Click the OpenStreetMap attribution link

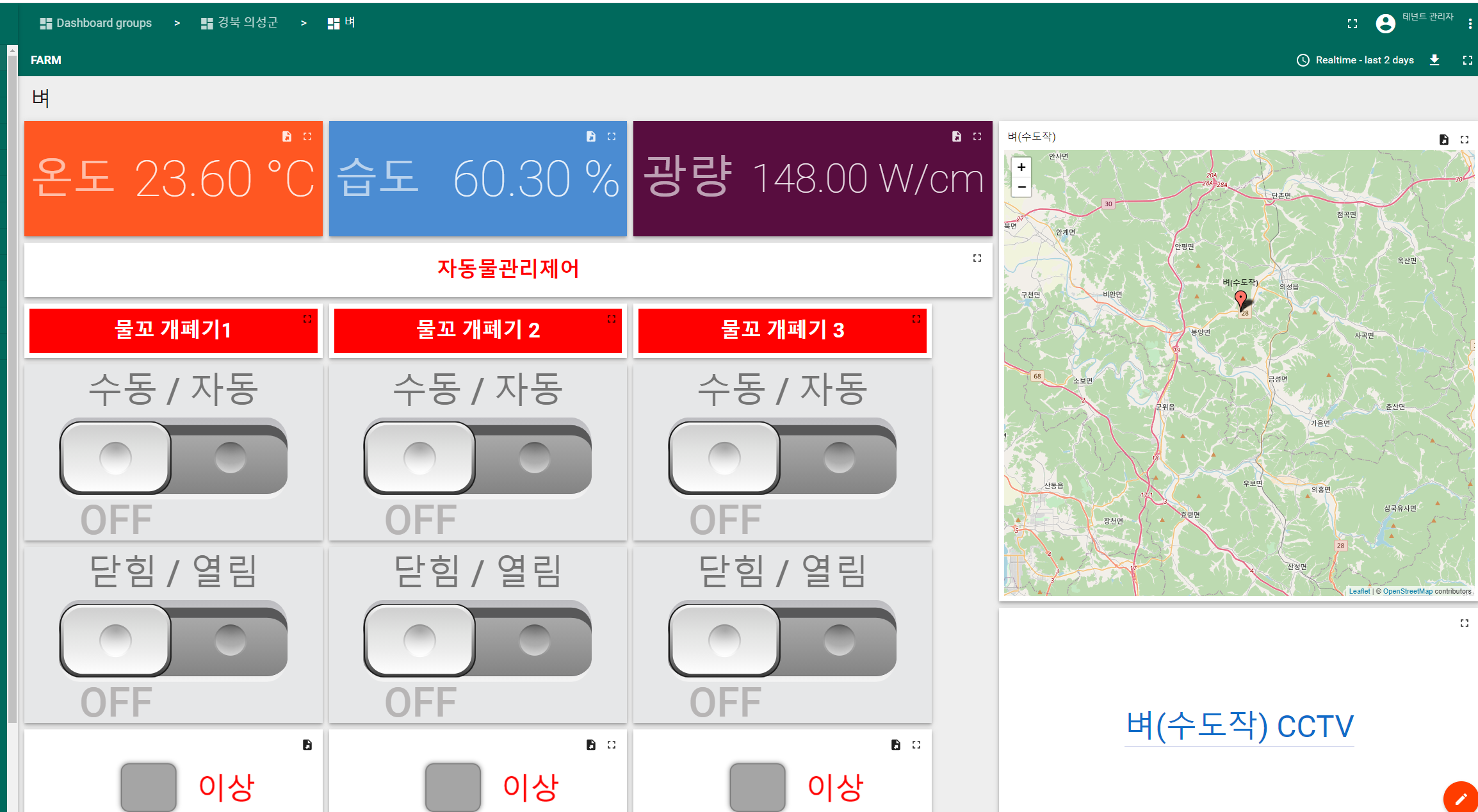(x=1407, y=591)
